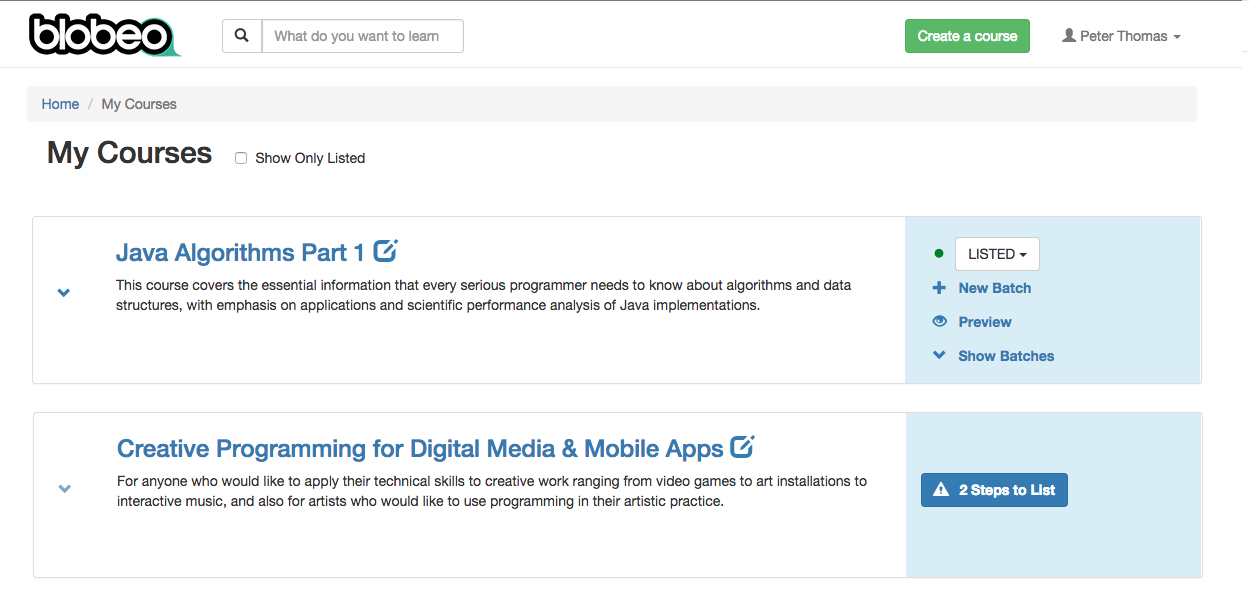The width and height of the screenshot is (1249, 615).
Task: Click the eye icon beside Preview
Action: [939, 322]
